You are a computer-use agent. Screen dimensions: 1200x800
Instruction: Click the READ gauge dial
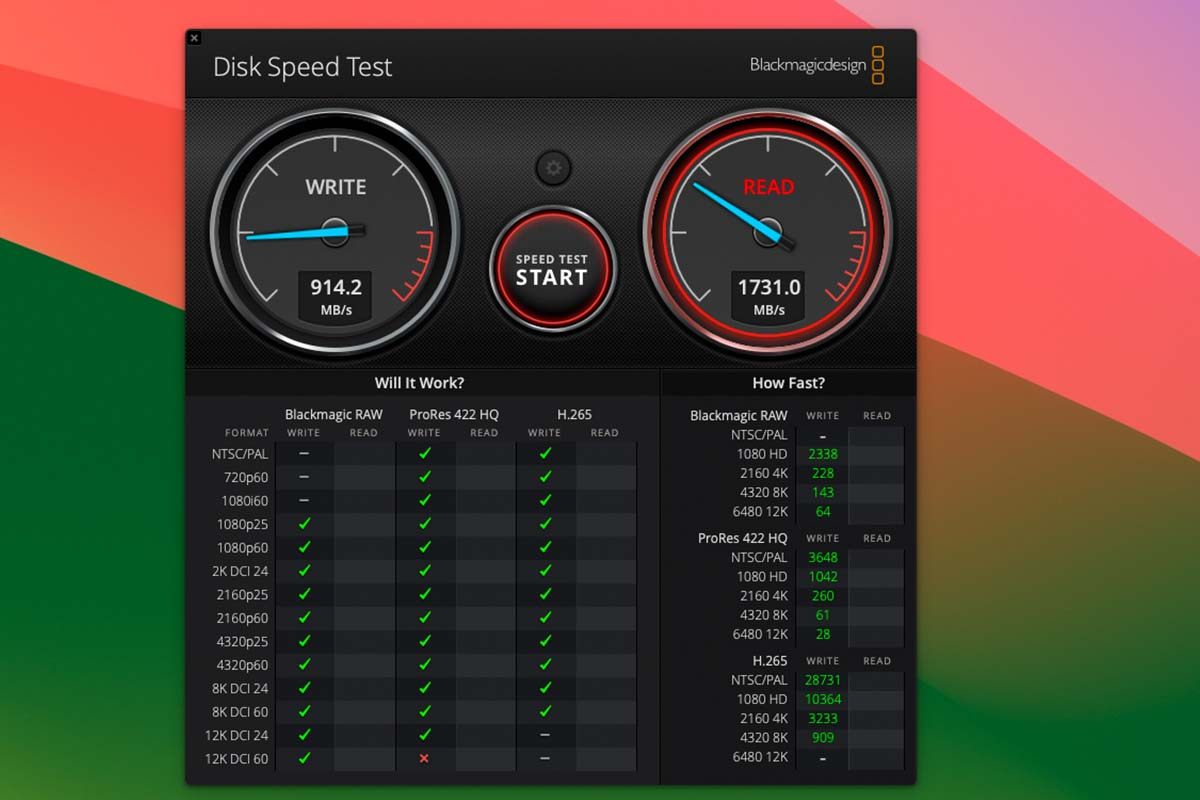[x=768, y=231]
